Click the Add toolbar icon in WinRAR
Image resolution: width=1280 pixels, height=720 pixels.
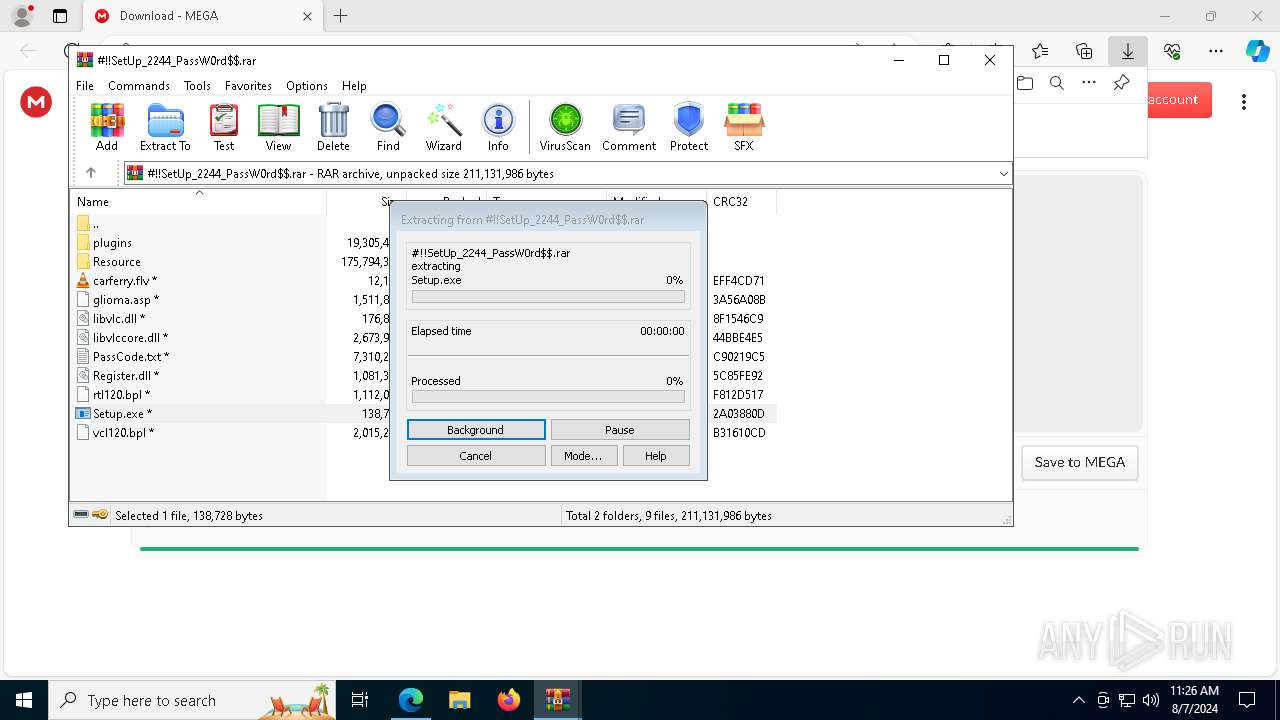[x=107, y=127]
